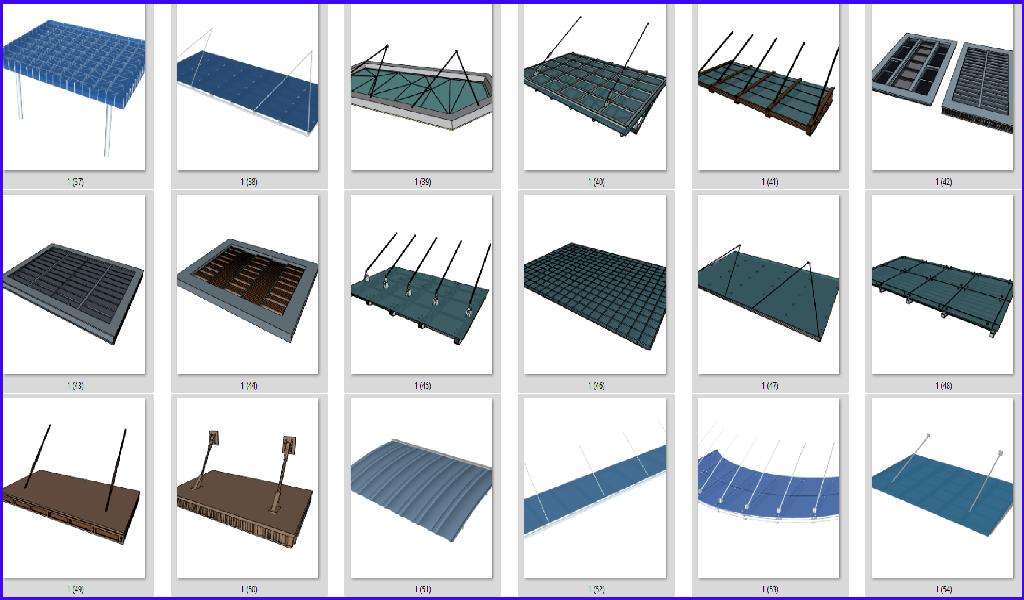The image size is (1024, 600).
Task: Open the 1 (43) dark grey louvered panel thumbnail
Action: pyautogui.click(x=74, y=285)
